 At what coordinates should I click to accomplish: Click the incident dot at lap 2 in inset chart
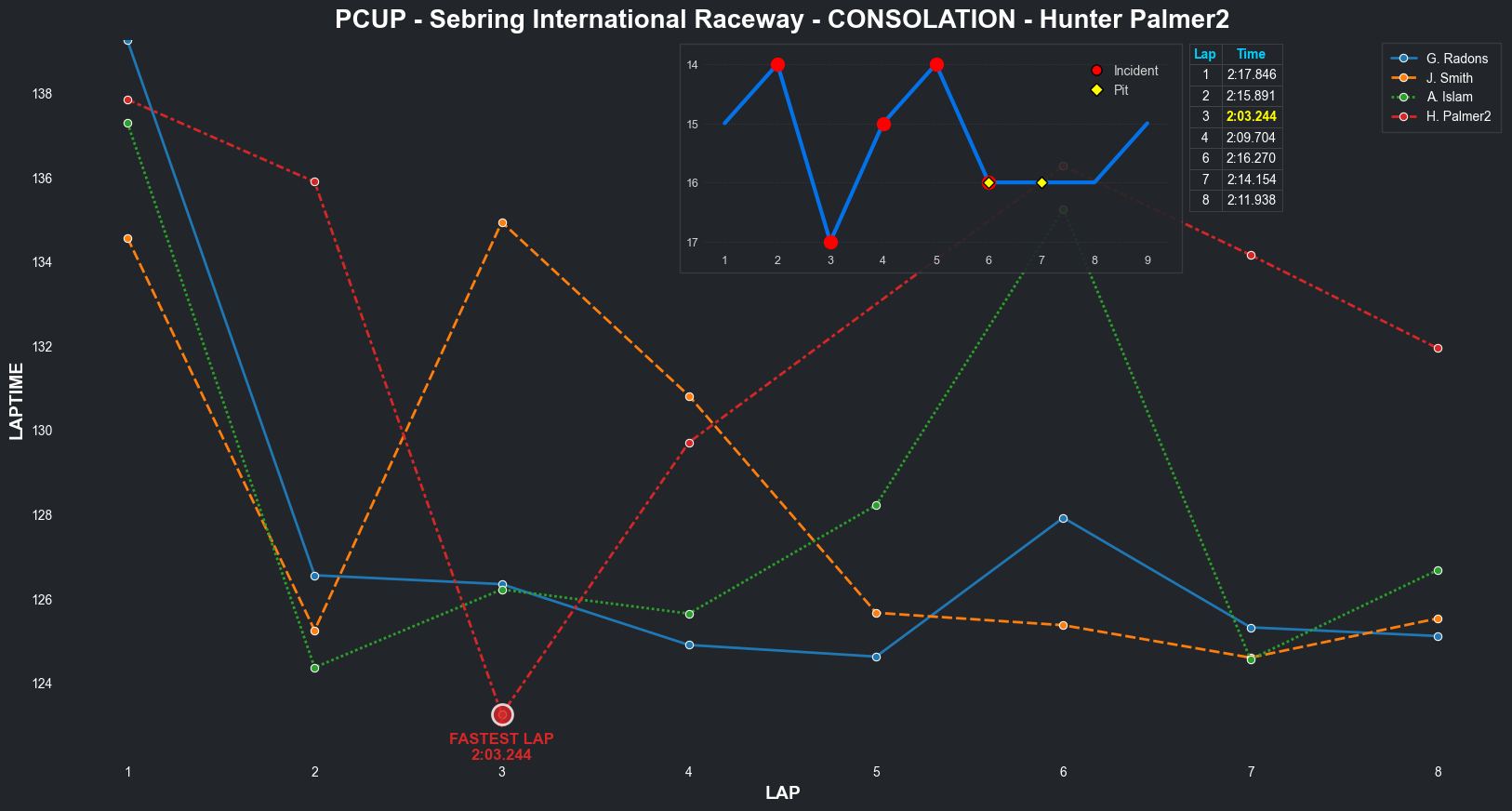(777, 65)
